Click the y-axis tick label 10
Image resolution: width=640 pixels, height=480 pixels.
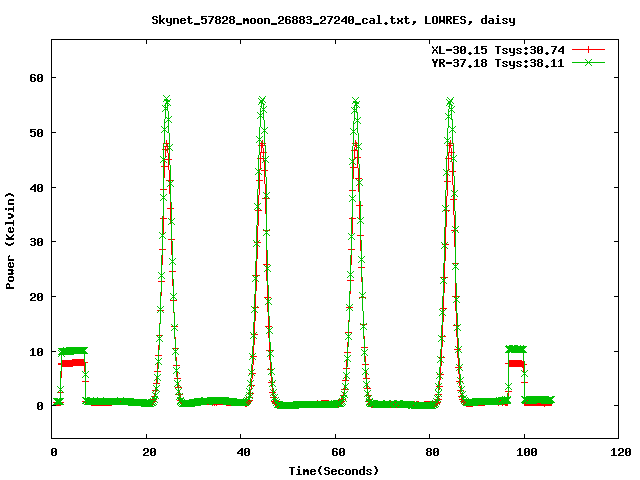(x=38, y=352)
